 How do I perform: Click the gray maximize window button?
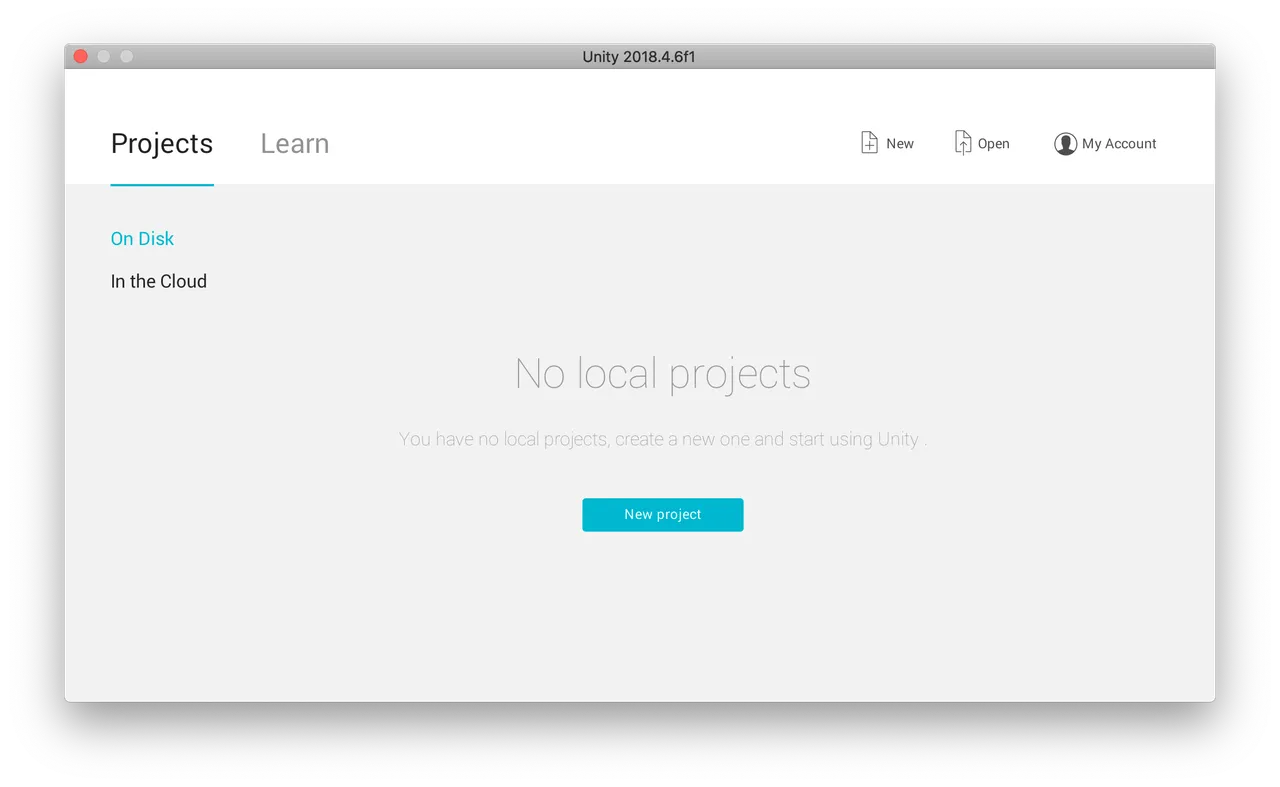127,57
